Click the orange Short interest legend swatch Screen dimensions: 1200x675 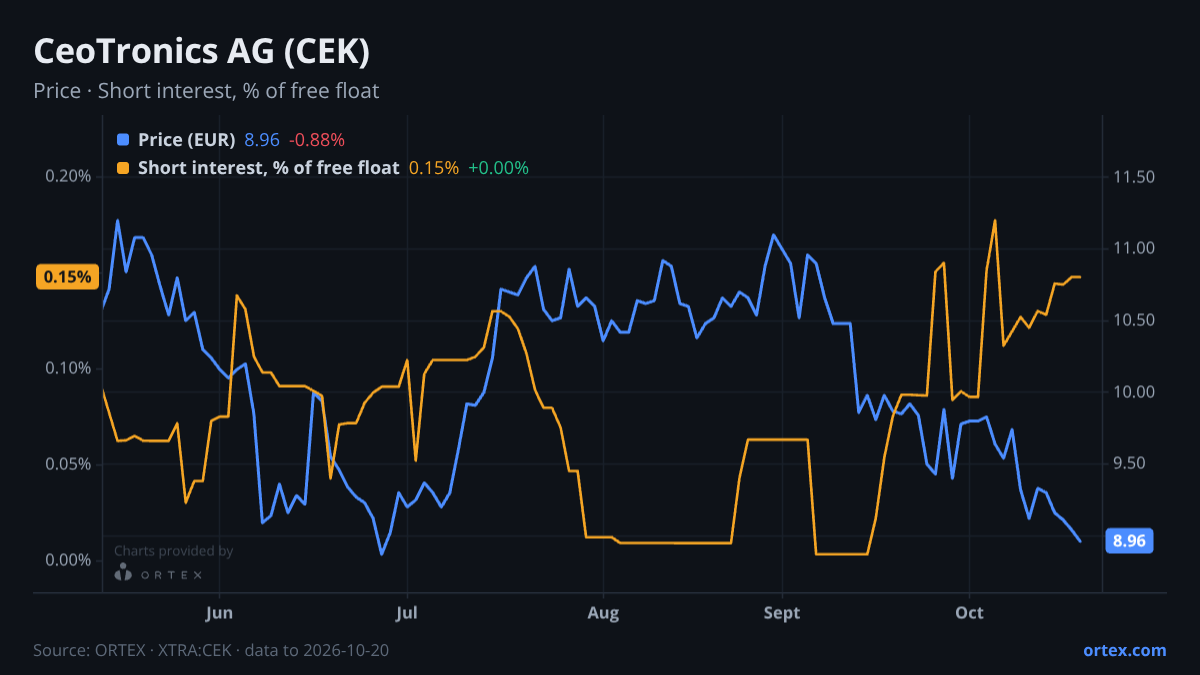coord(123,168)
